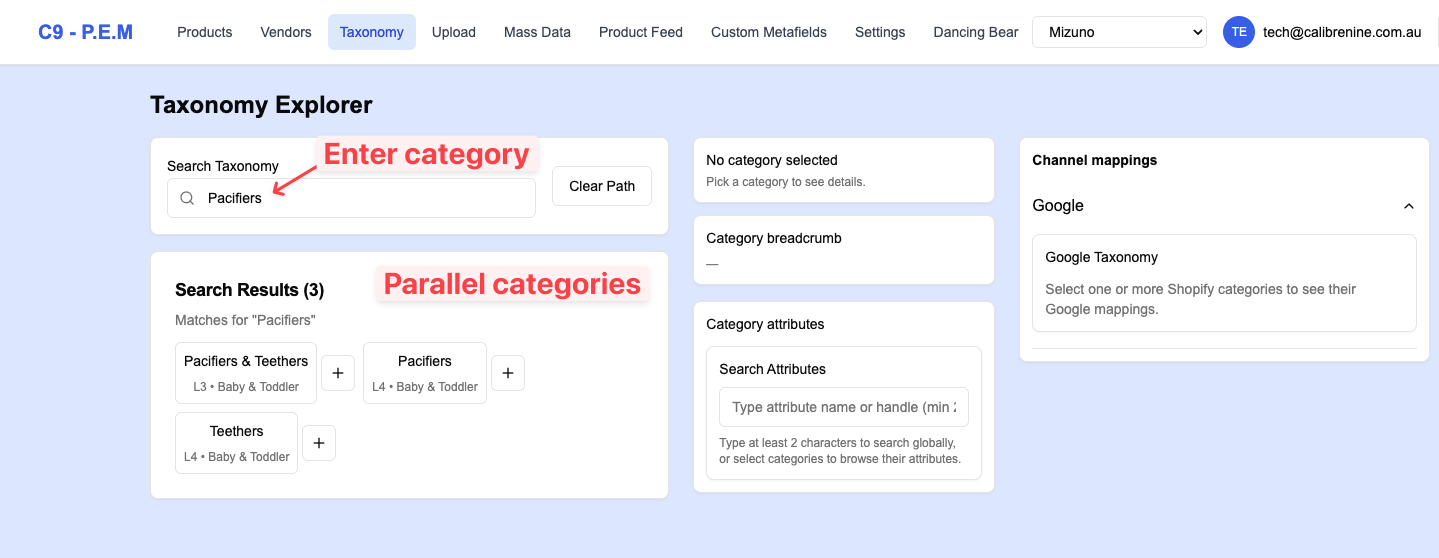Click the TE user avatar icon
The image size is (1439, 558).
(1238, 32)
